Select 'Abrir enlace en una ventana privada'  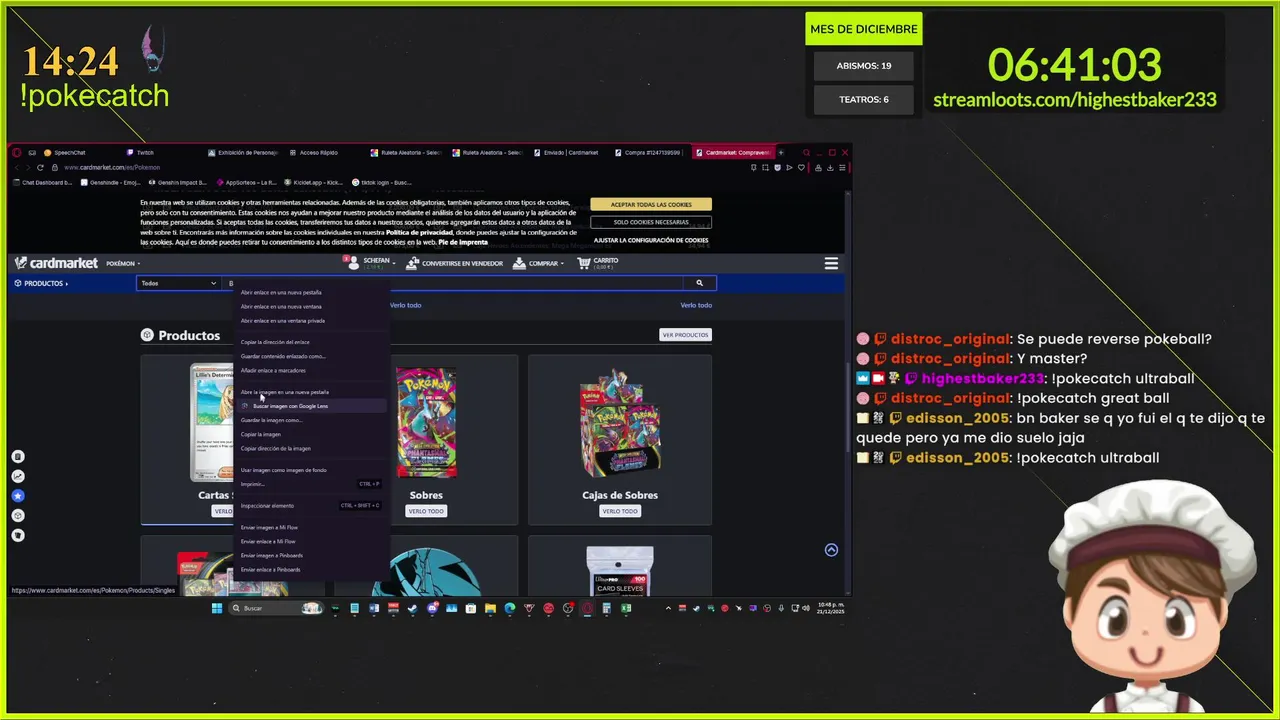pos(310,320)
